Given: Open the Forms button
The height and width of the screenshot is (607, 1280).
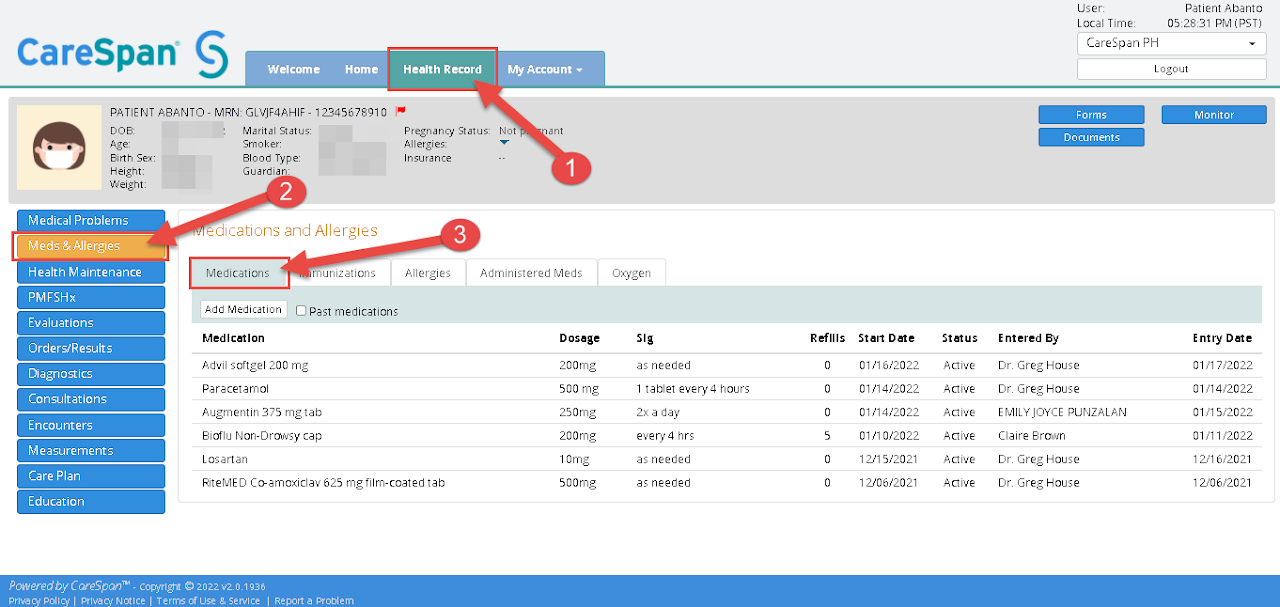Looking at the screenshot, I should [x=1091, y=115].
